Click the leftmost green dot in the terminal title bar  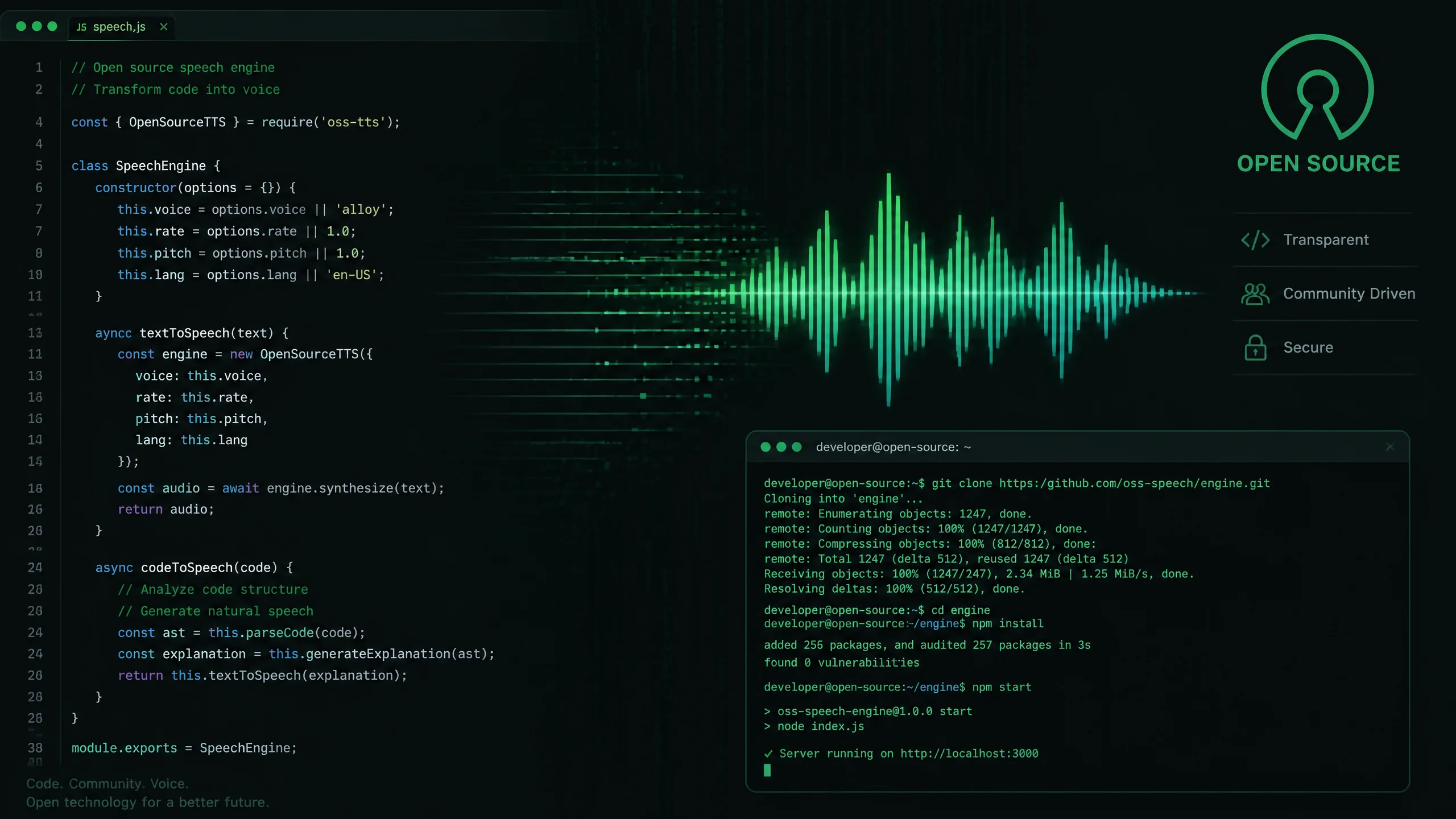pyautogui.click(x=766, y=447)
